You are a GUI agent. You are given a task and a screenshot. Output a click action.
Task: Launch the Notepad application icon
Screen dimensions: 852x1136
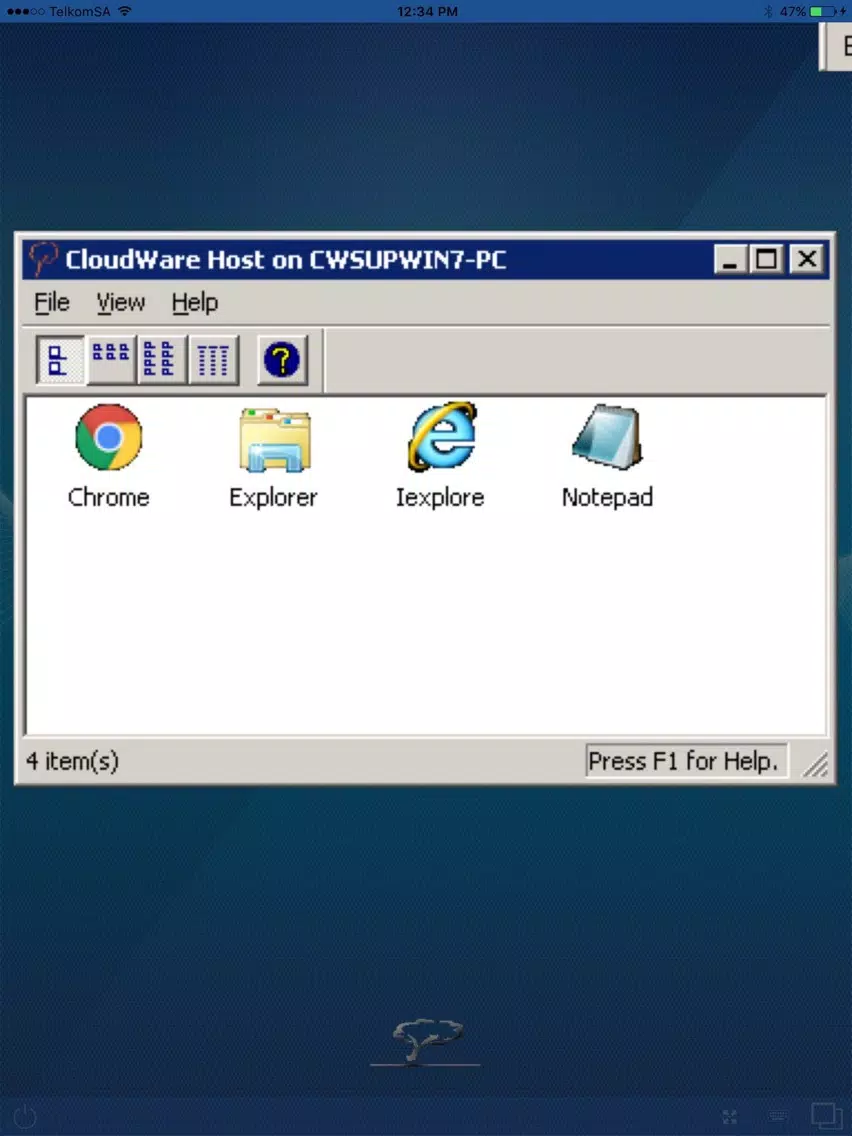[x=607, y=437]
